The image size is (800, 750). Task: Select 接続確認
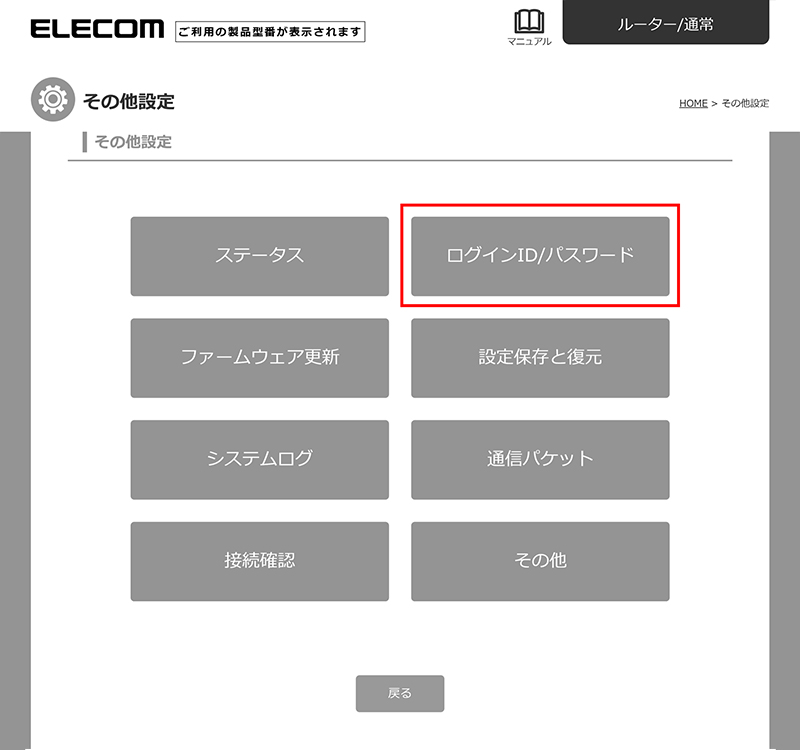click(260, 561)
